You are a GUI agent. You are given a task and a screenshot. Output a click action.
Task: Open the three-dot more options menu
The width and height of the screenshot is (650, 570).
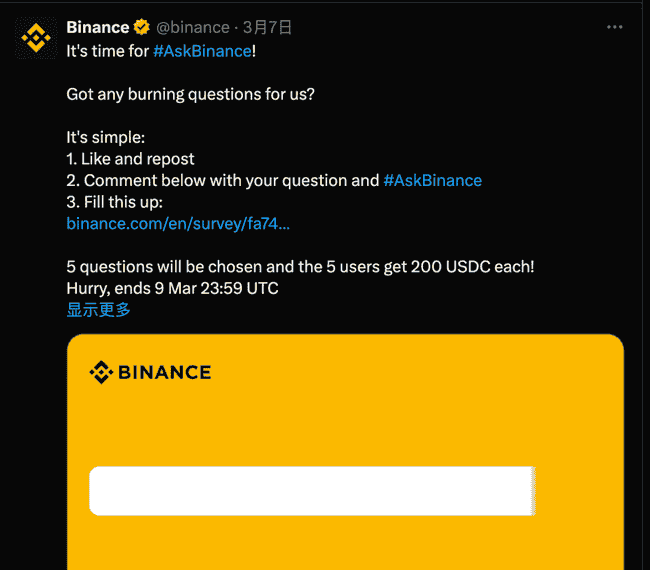coord(614,27)
